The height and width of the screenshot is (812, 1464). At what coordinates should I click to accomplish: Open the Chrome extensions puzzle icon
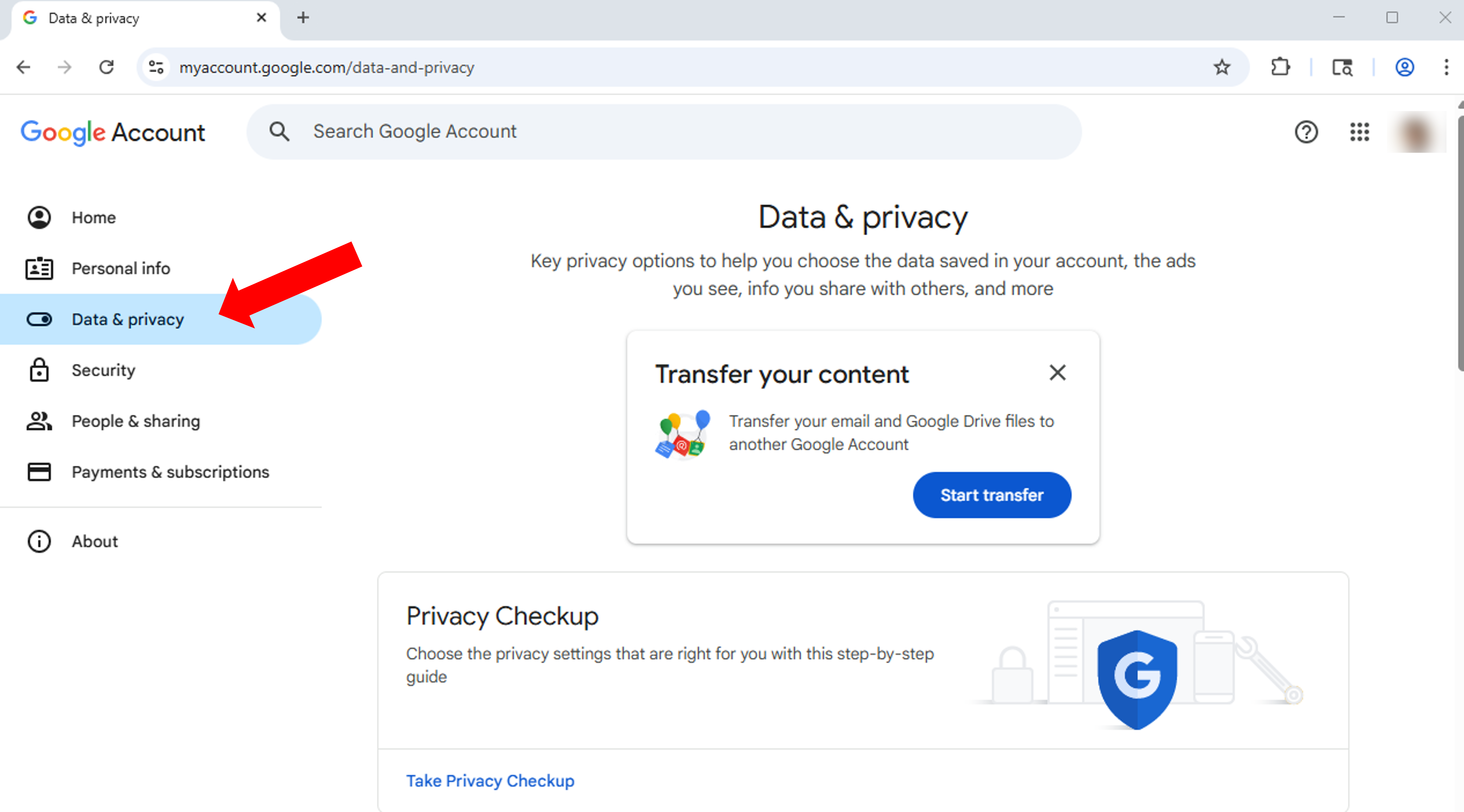(1280, 67)
